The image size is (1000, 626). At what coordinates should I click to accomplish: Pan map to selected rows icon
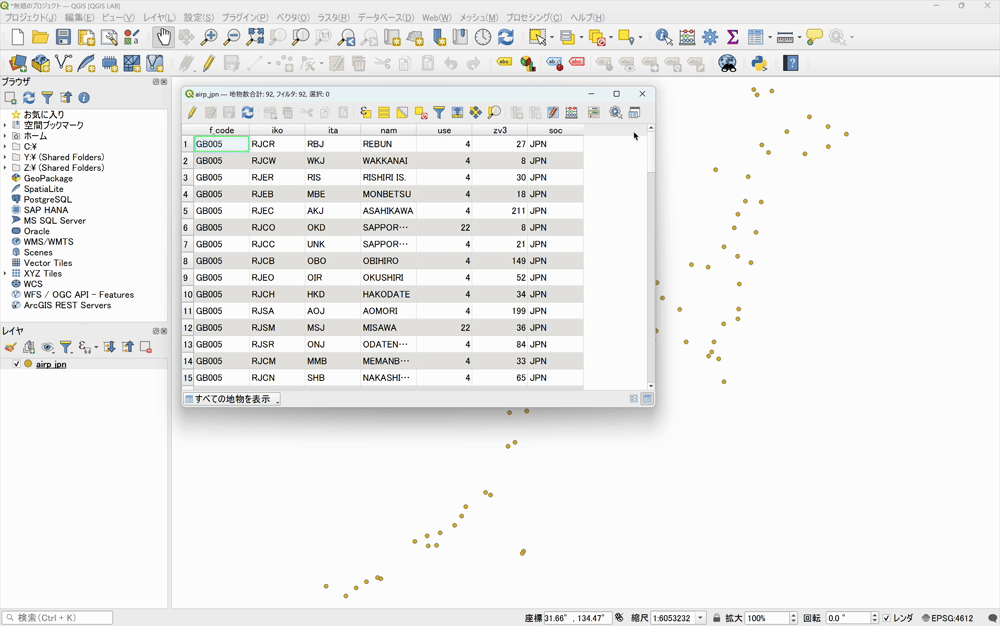pyautogui.click(x=476, y=113)
